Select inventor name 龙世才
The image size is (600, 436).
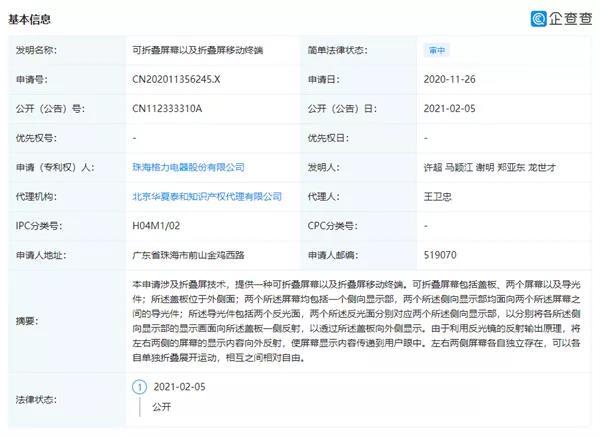[542, 167]
